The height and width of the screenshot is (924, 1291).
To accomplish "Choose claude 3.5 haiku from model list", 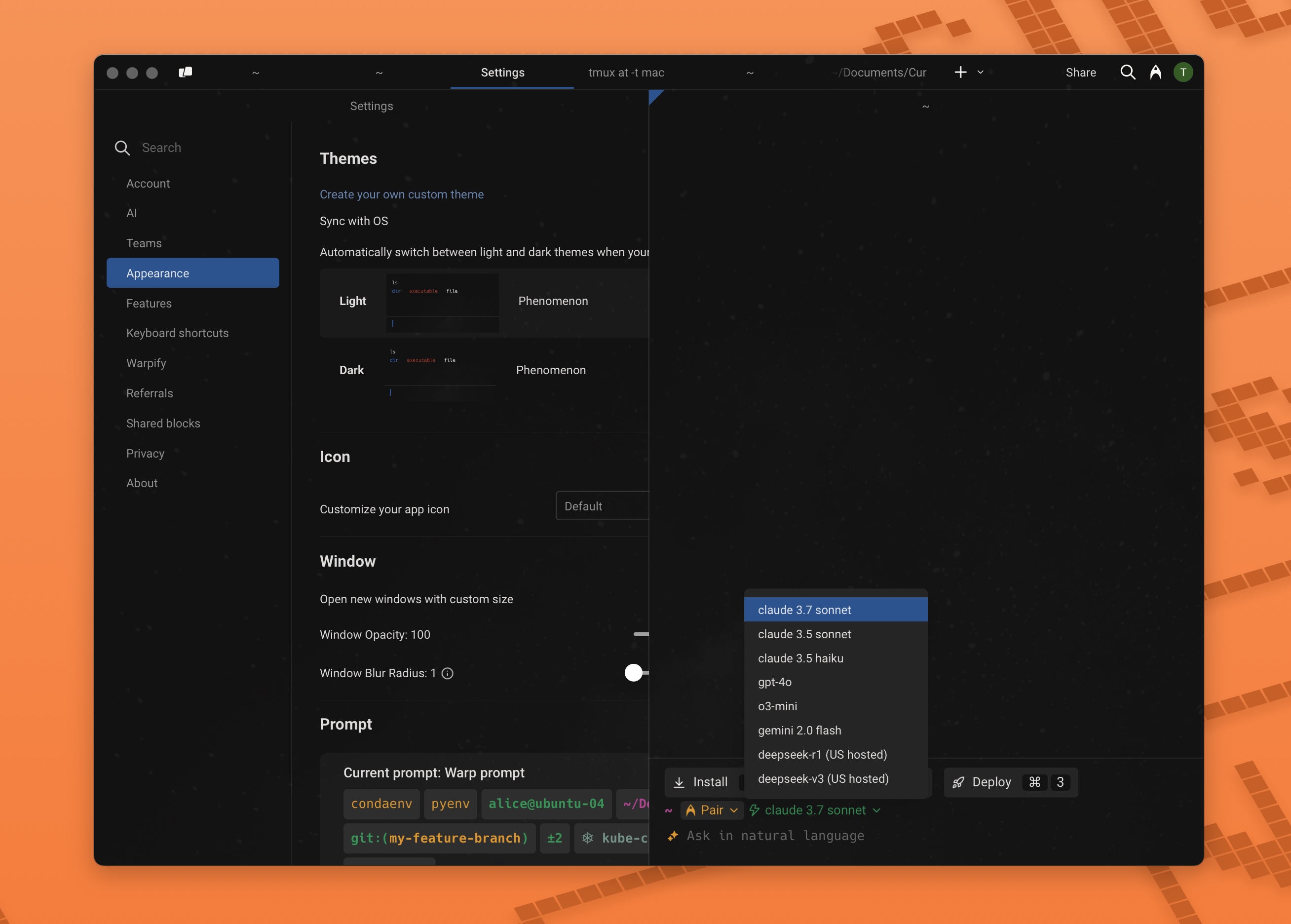I will pyautogui.click(x=835, y=658).
